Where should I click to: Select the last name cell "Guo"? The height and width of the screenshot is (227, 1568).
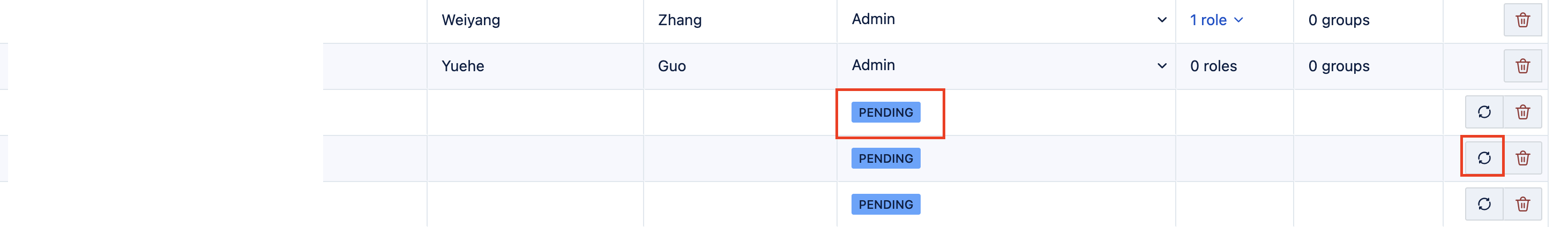tap(671, 66)
